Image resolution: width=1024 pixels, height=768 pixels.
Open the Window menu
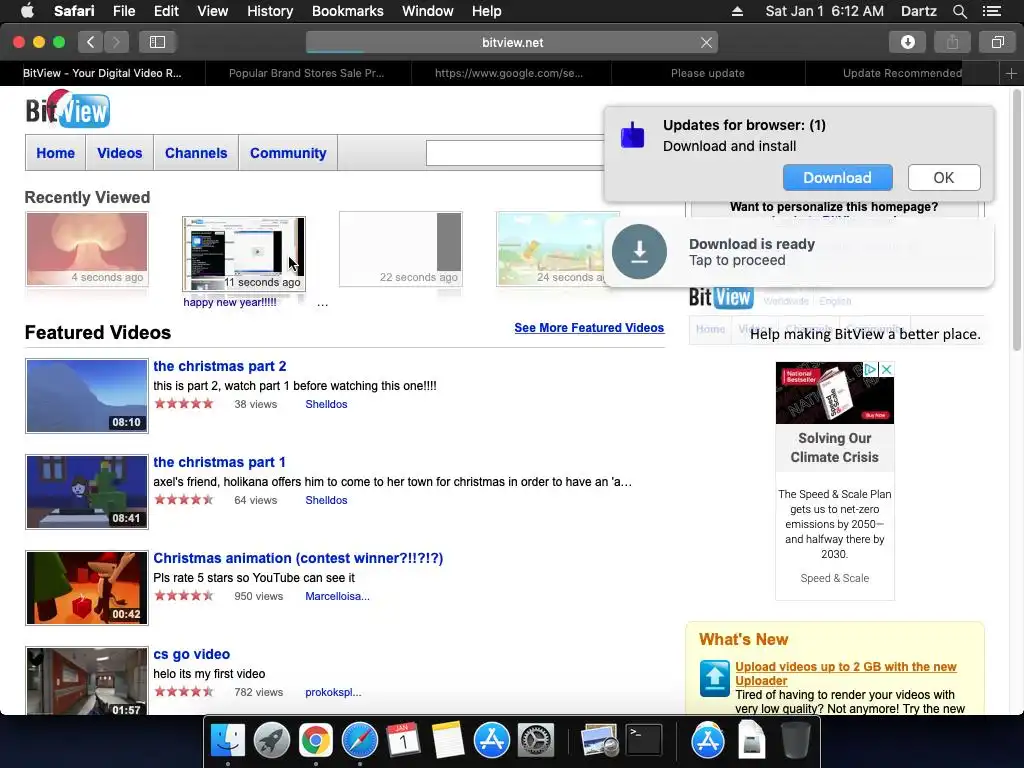tap(428, 11)
